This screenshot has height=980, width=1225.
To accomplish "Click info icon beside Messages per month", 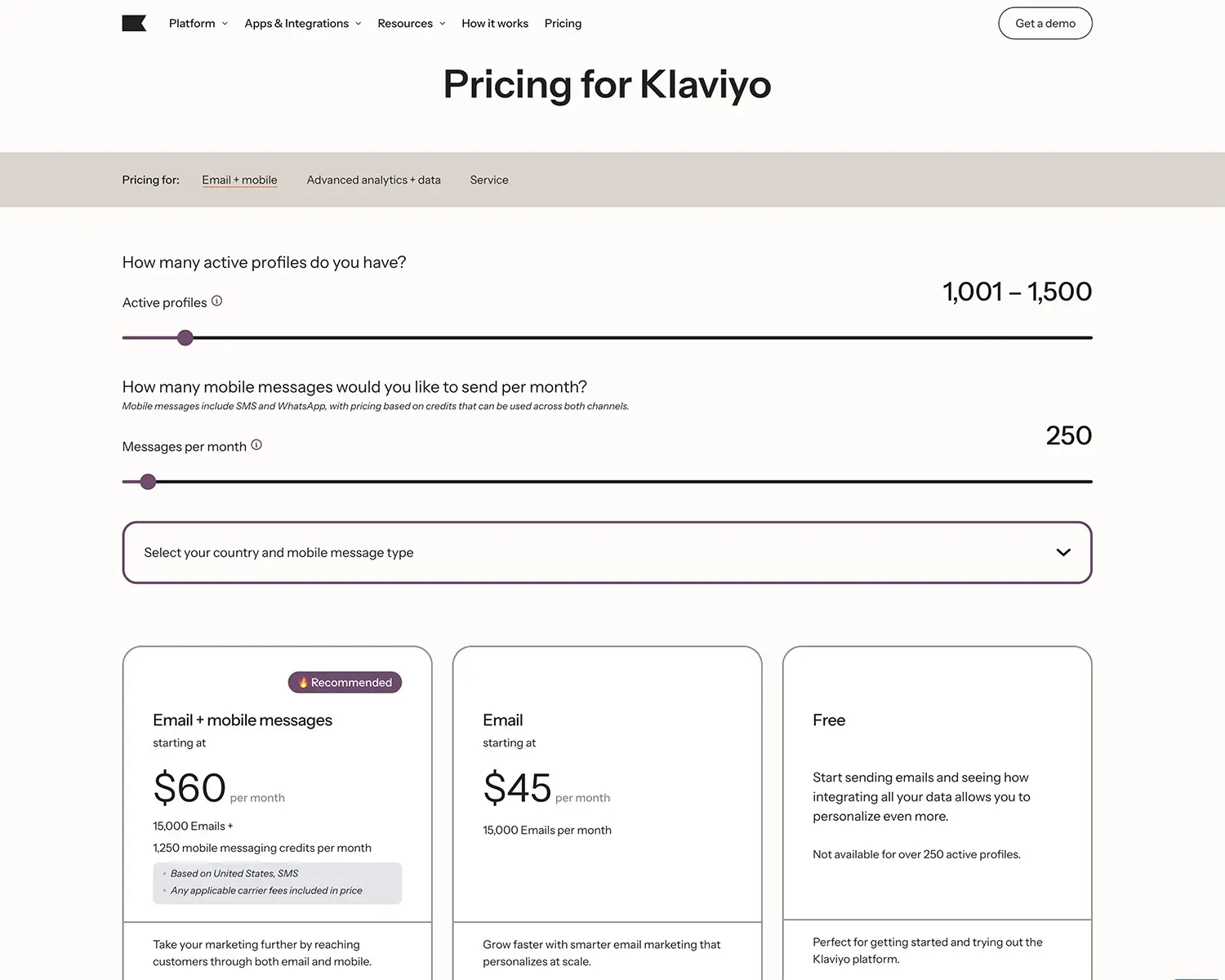I will [256, 445].
